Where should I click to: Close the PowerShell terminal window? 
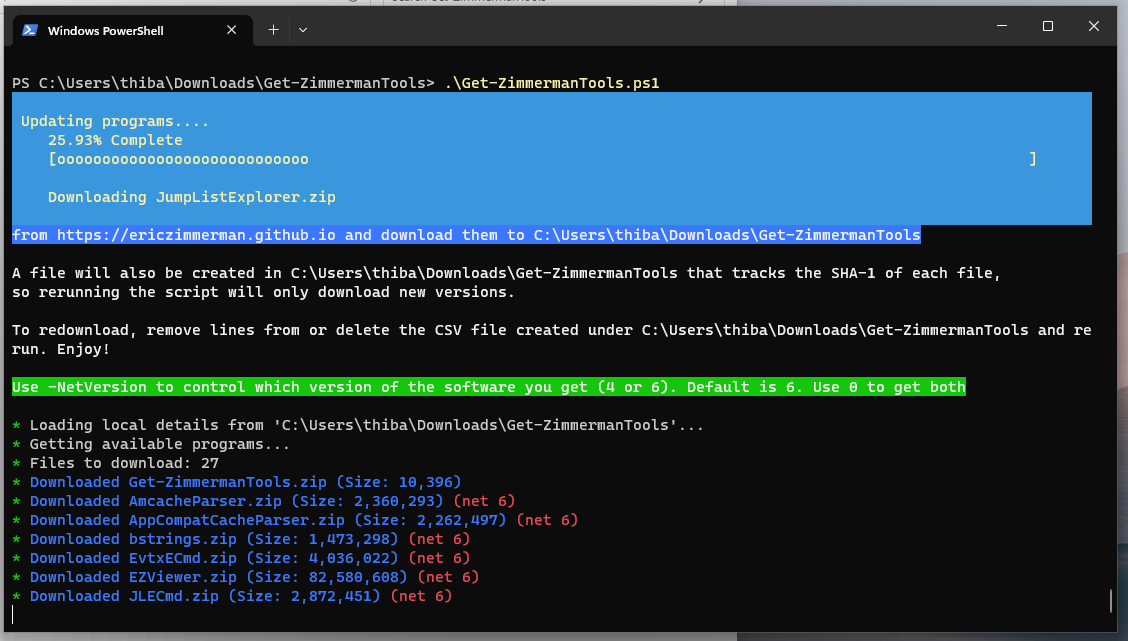pyautogui.click(x=1094, y=27)
